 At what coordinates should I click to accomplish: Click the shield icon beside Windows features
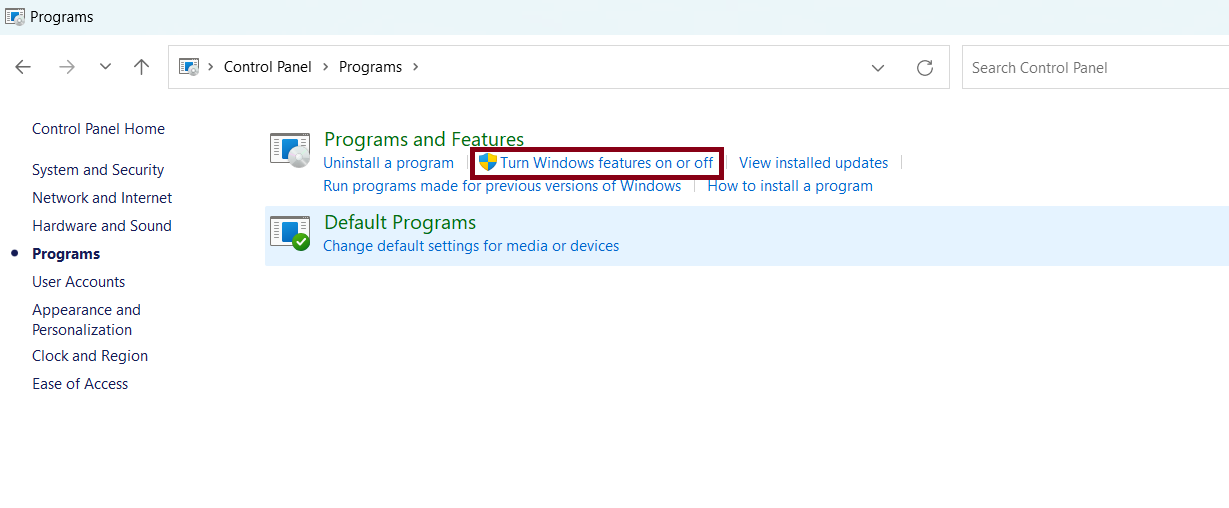point(488,163)
